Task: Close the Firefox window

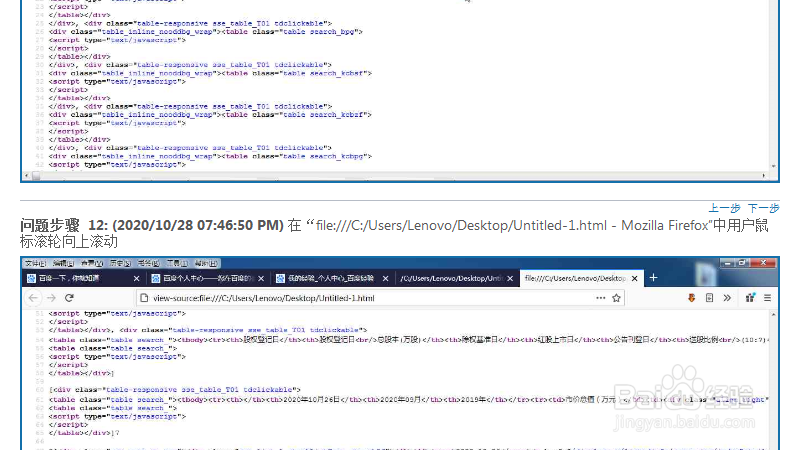Action: (x=763, y=263)
